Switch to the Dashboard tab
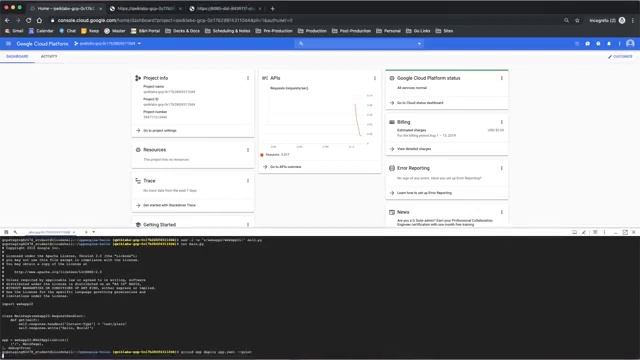 click(x=17, y=56)
